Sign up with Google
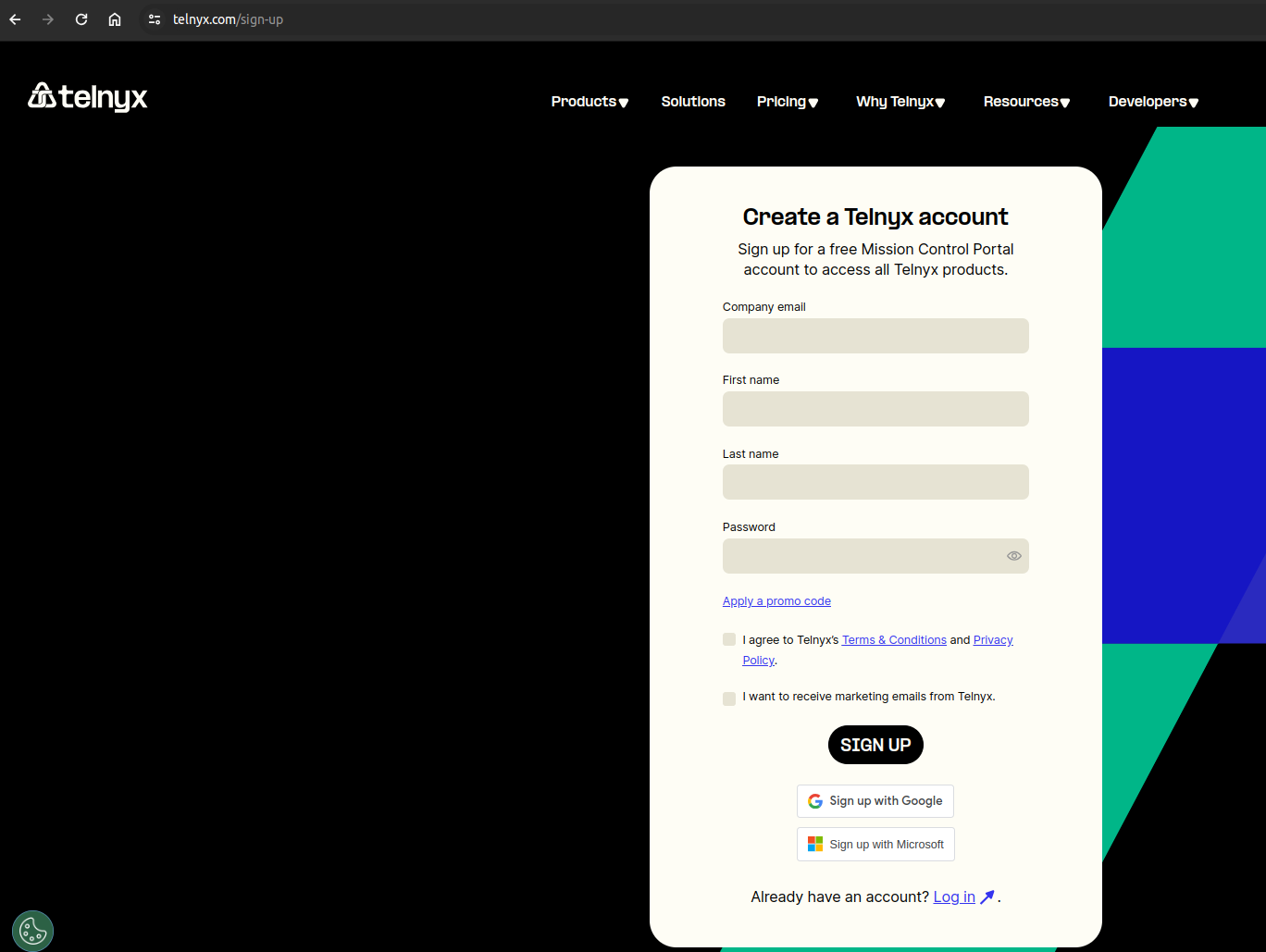Image resolution: width=1266 pixels, height=952 pixels. (875, 801)
